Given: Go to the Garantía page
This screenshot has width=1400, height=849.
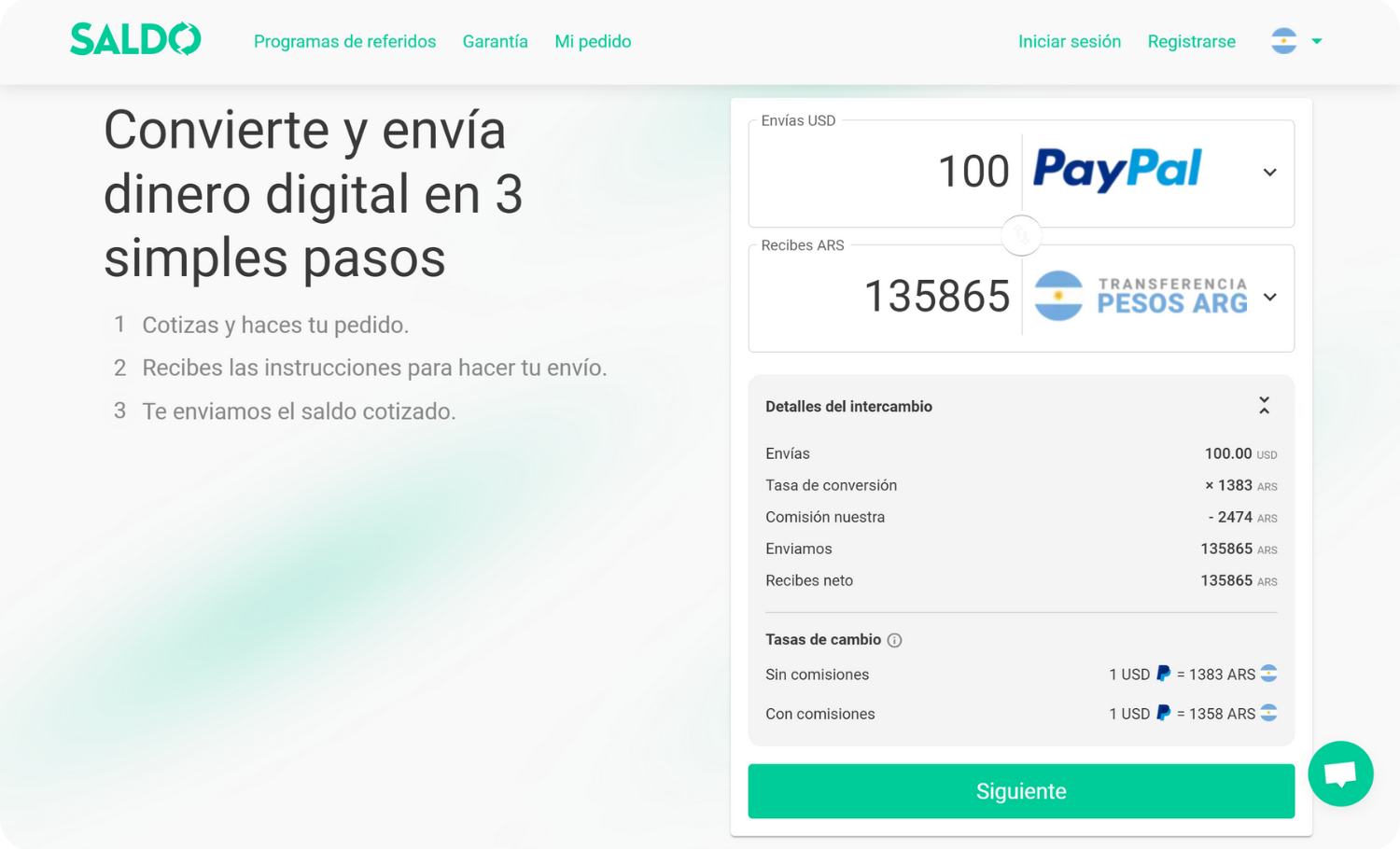Looking at the screenshot, I should [x=495, y=41].
